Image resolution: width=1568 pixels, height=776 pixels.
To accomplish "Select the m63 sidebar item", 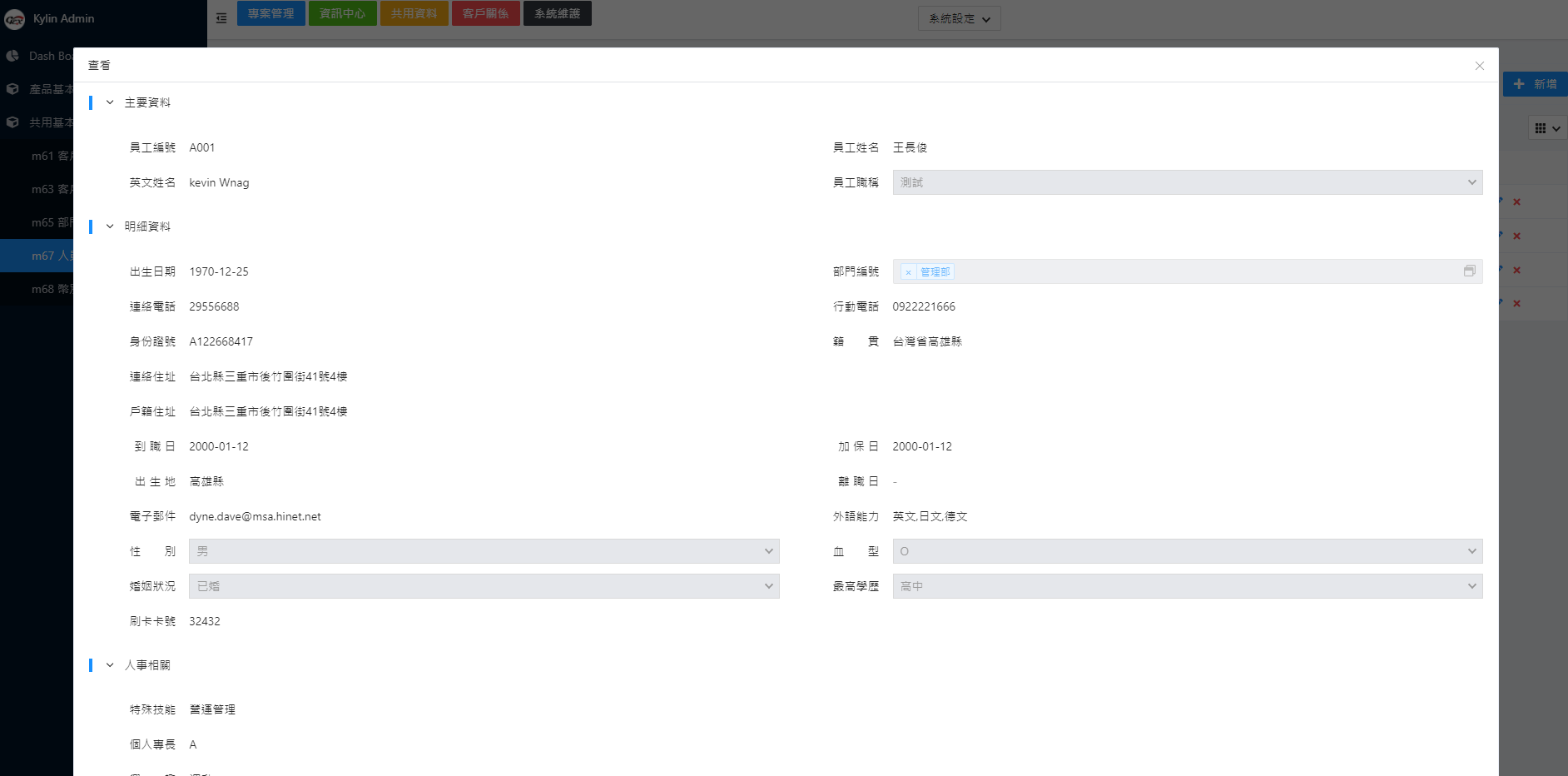I will 50,189.
